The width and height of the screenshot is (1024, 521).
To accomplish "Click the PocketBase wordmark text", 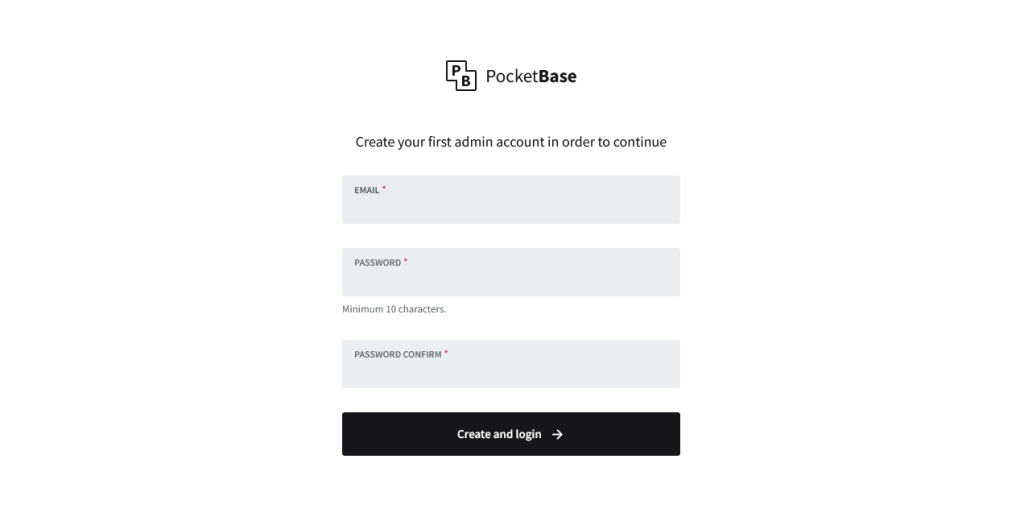I will pos(531,76).
